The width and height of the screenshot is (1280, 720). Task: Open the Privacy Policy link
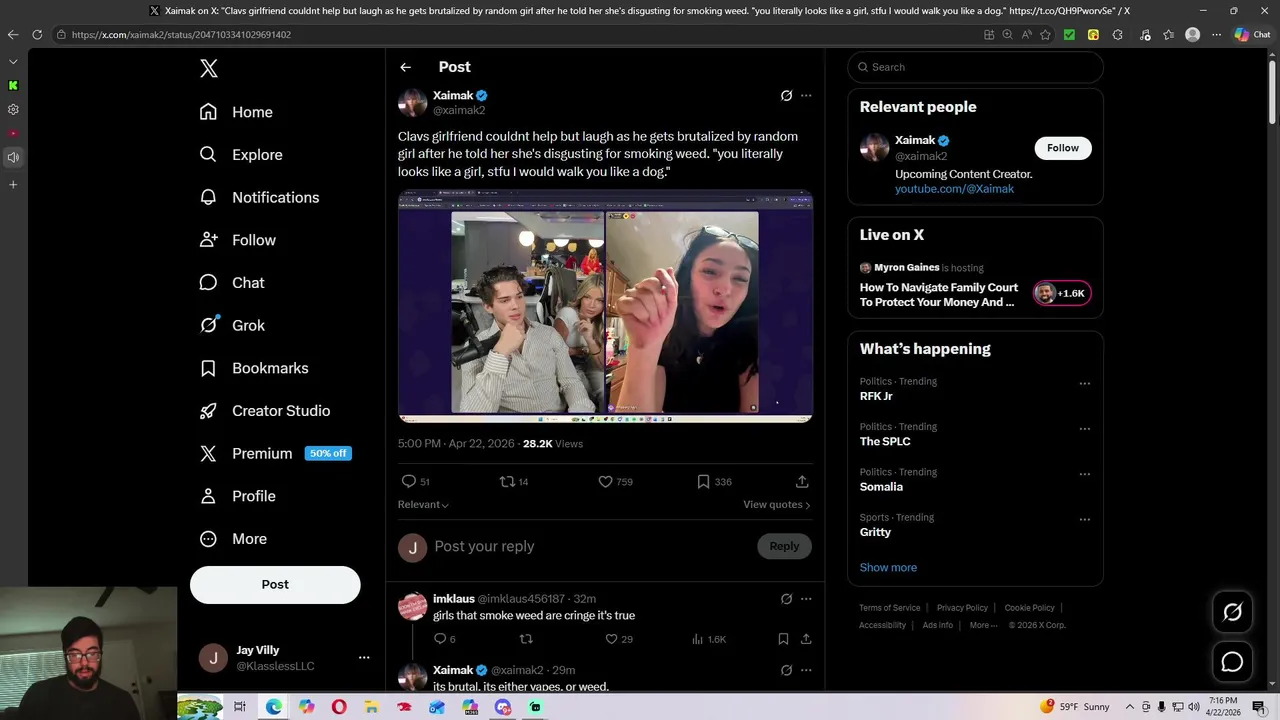tap(962, 608)
